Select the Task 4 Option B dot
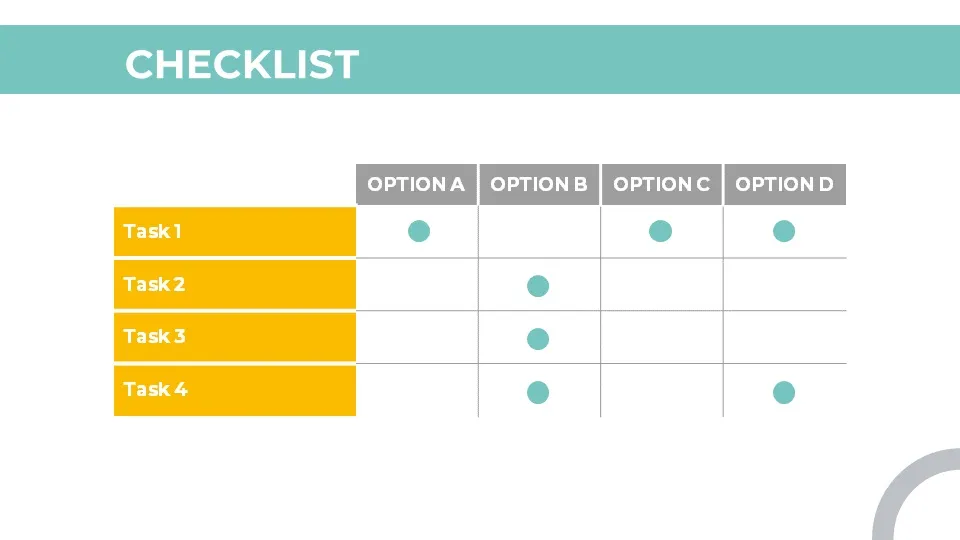 pos(538,392)
